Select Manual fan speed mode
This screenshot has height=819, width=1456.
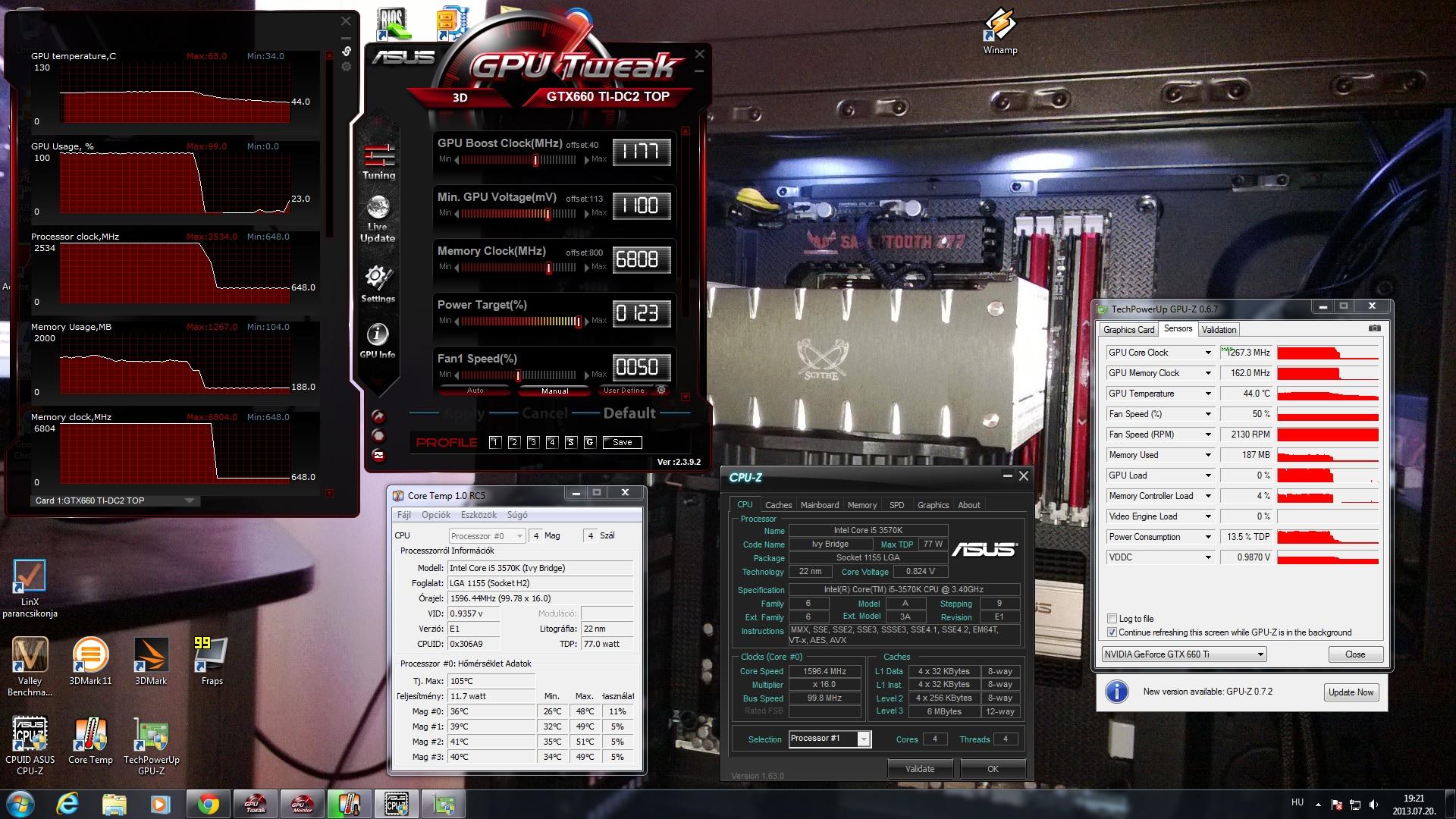coord(554,391)
